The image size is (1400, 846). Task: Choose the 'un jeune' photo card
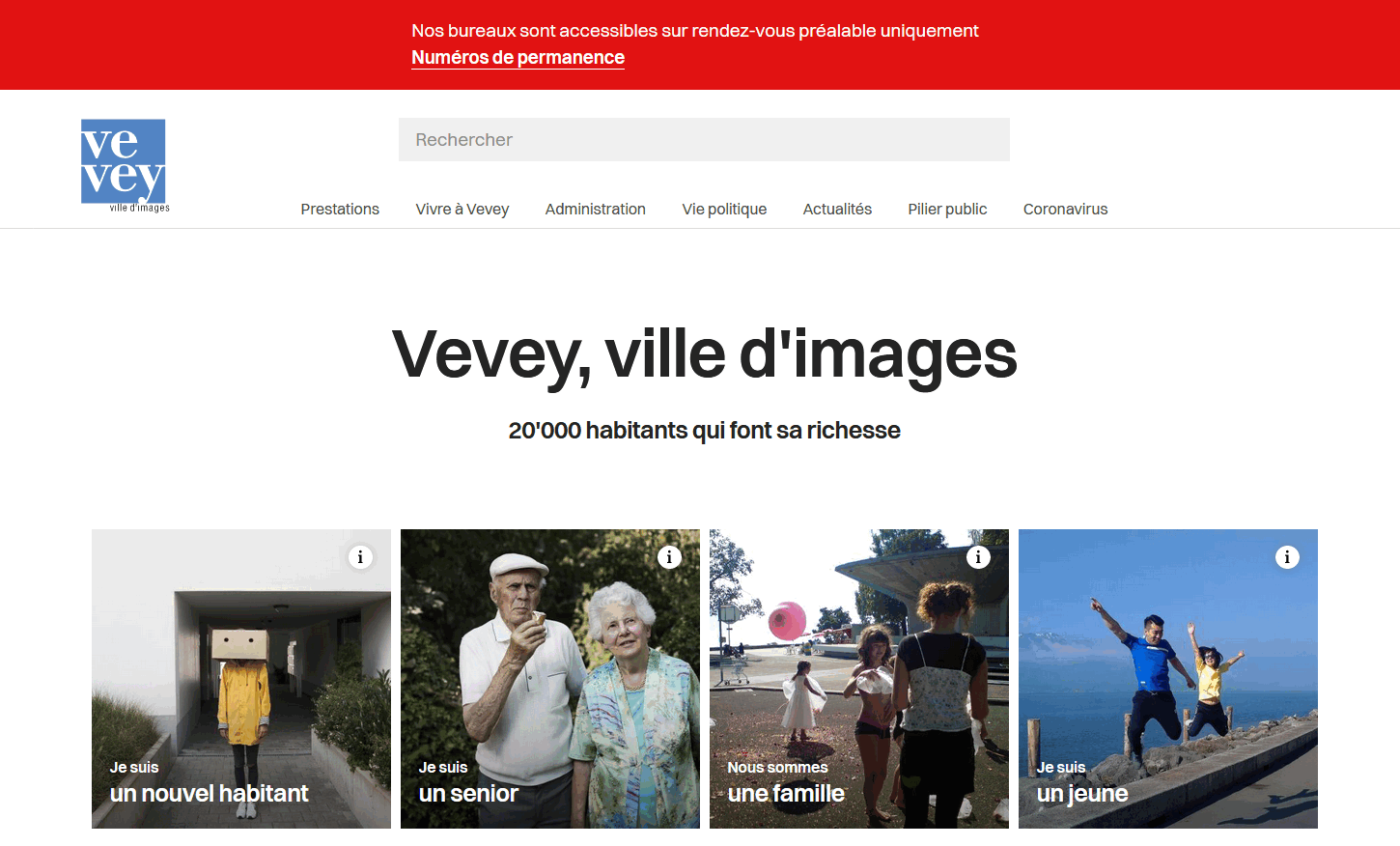(x=1168, y=679)
